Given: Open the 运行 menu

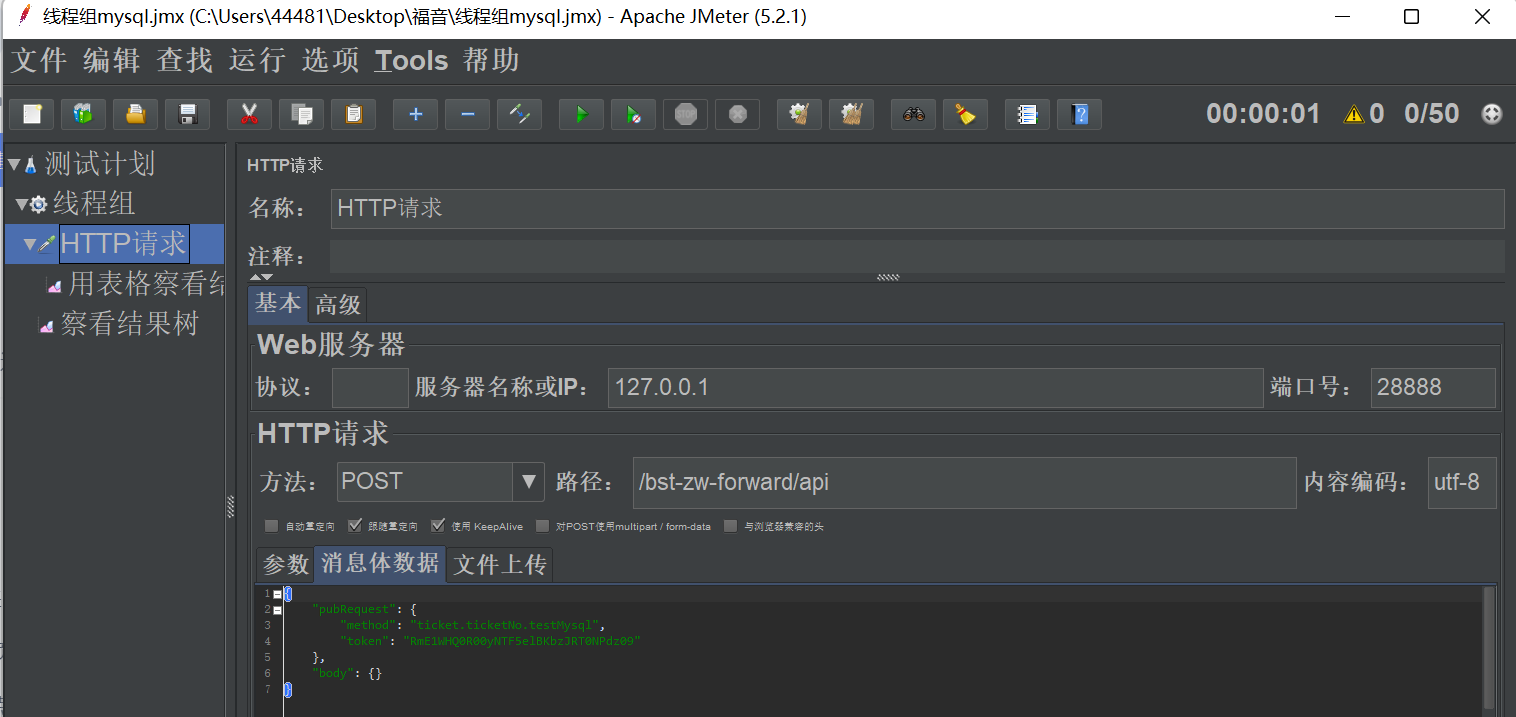Looking at the screenshot, I should click(258, 60).
